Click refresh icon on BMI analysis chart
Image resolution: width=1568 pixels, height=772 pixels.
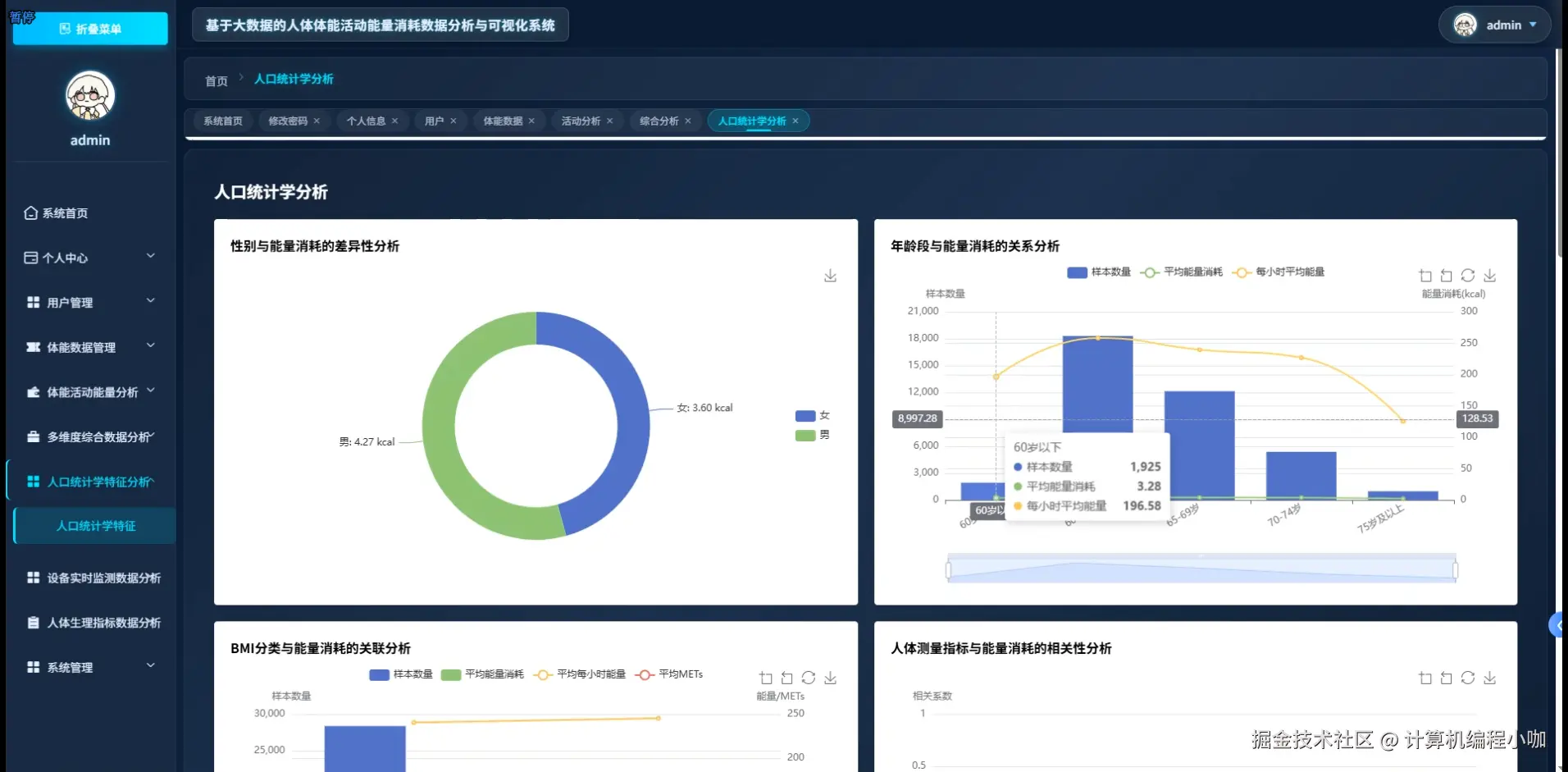click(x=809, y=678)
